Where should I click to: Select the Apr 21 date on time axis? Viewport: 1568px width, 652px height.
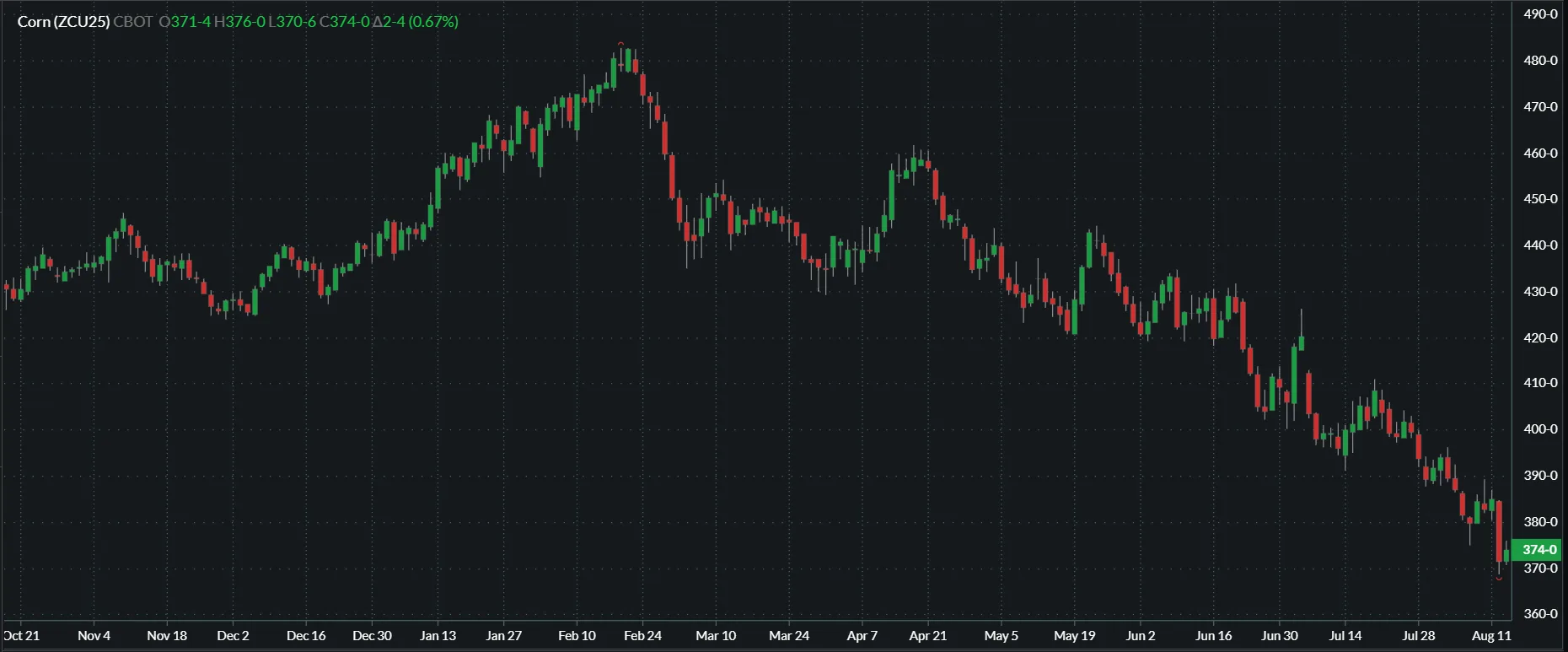(927, 636)
